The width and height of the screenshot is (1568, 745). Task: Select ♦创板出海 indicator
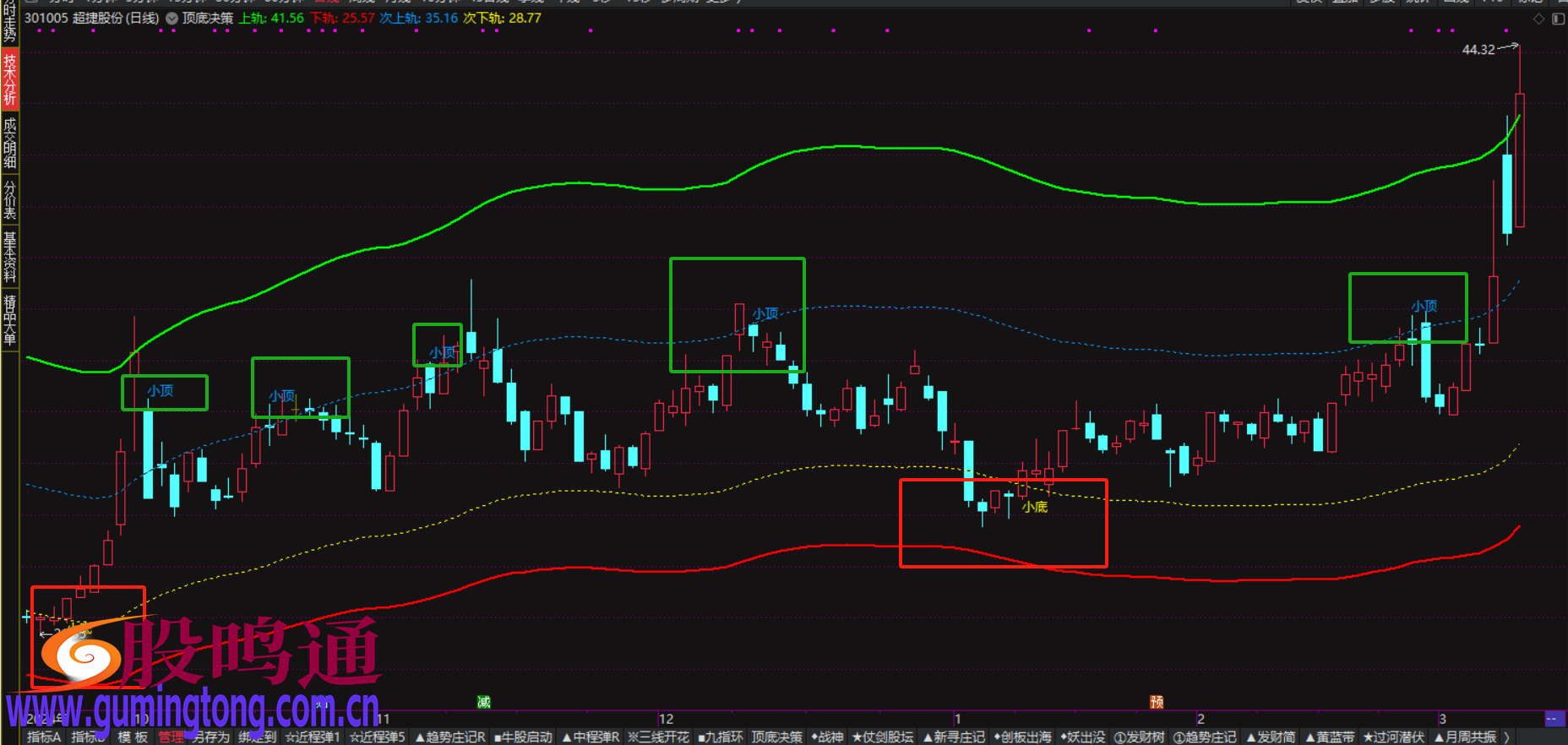1022,737
